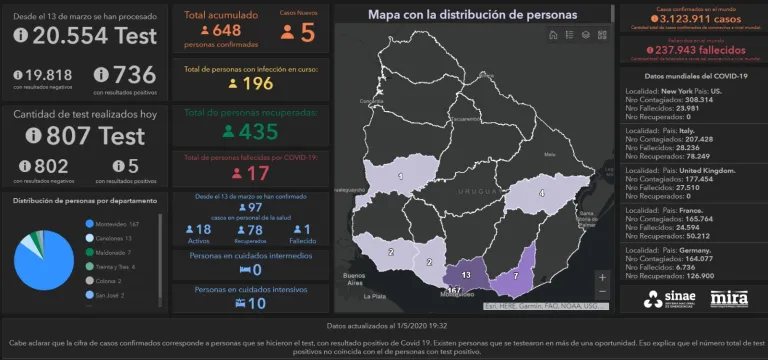This screenshot has width=768, height=360.
Task: Select Maldonado in the department legend
Action: [107, 252]
